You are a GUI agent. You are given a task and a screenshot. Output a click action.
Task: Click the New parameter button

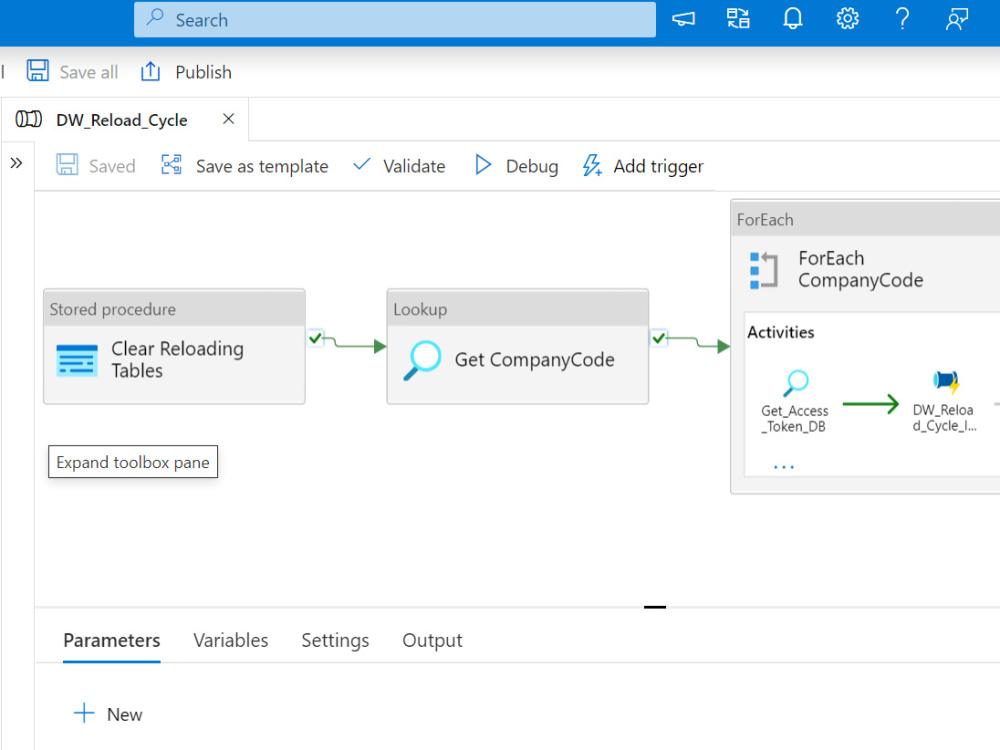click(x=108, y=714)
